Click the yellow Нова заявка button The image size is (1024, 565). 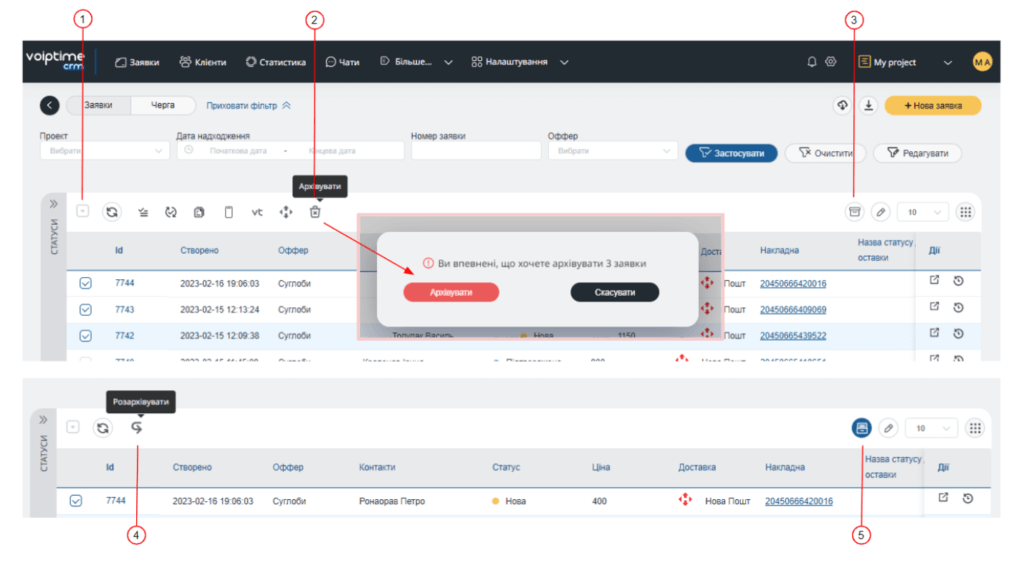click(933, 105)
